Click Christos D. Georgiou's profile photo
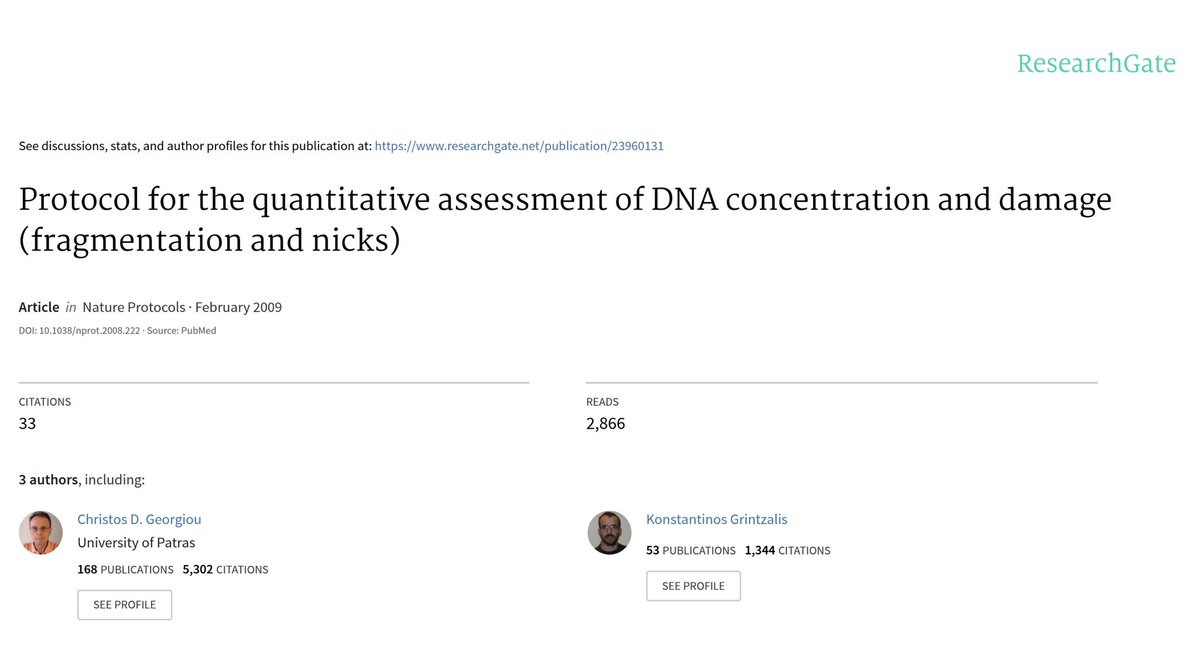1199x664 pixels. pyautogui.click(x=41, y=532)
